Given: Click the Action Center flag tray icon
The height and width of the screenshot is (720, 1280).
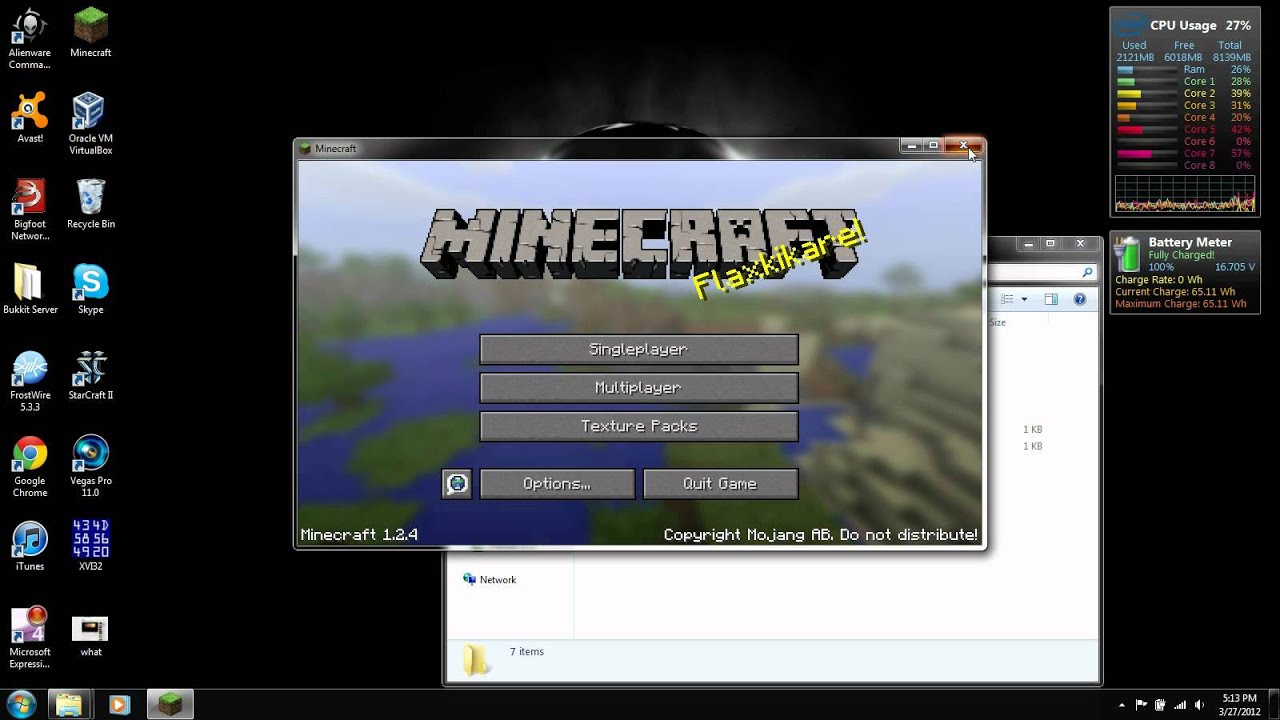Looking at the screenshot, I should [1141, 705].
